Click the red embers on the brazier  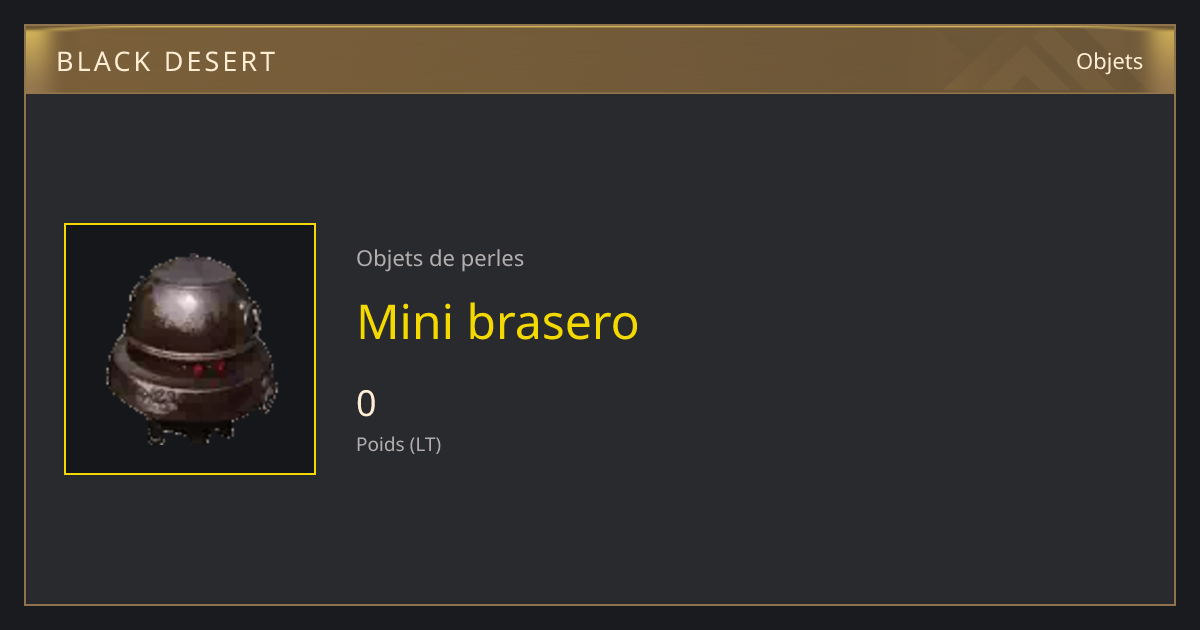[209, 368]
